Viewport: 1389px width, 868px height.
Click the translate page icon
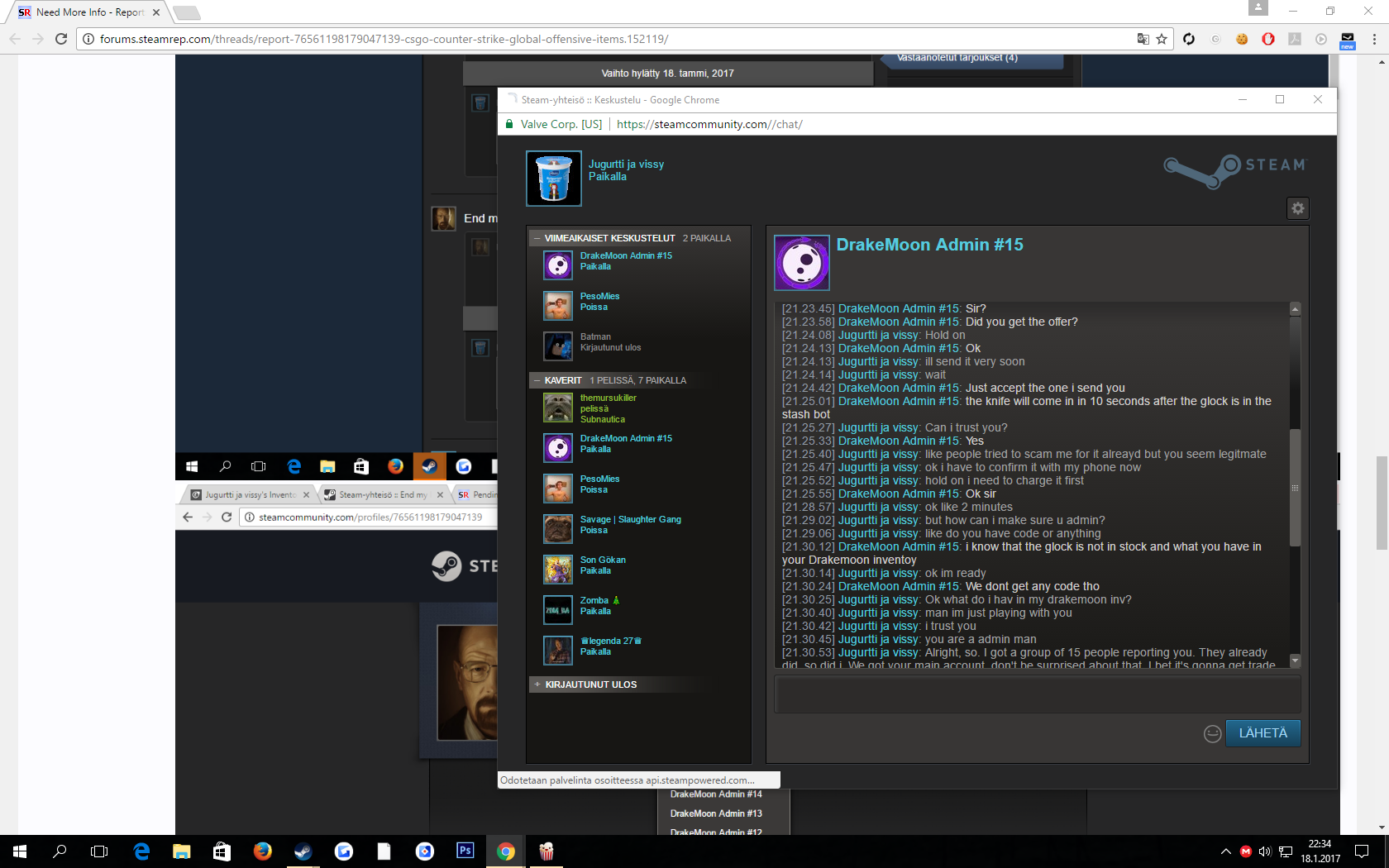[1143, 39]
